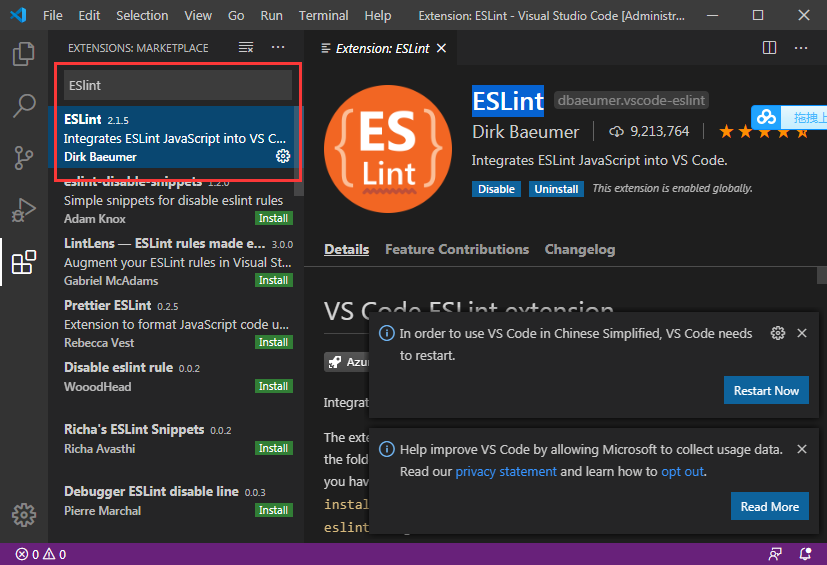Click the ESLint extension logo image
Screen dimensions: 827x565
(388, 149)
